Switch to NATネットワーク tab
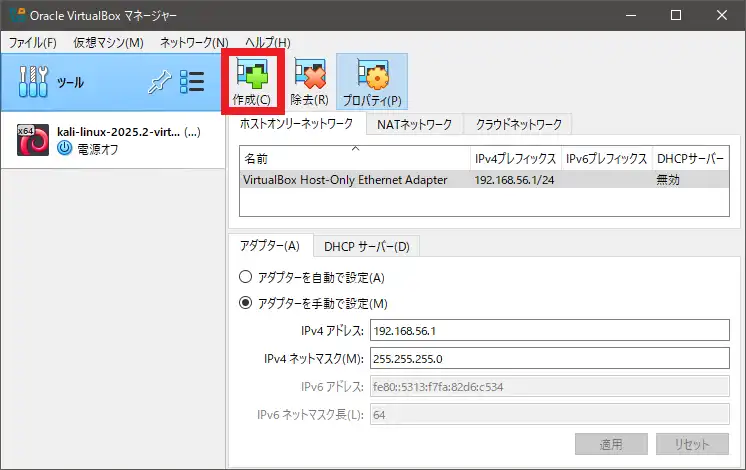The width and height of the screenshot is (746, 470). [414, 125]
